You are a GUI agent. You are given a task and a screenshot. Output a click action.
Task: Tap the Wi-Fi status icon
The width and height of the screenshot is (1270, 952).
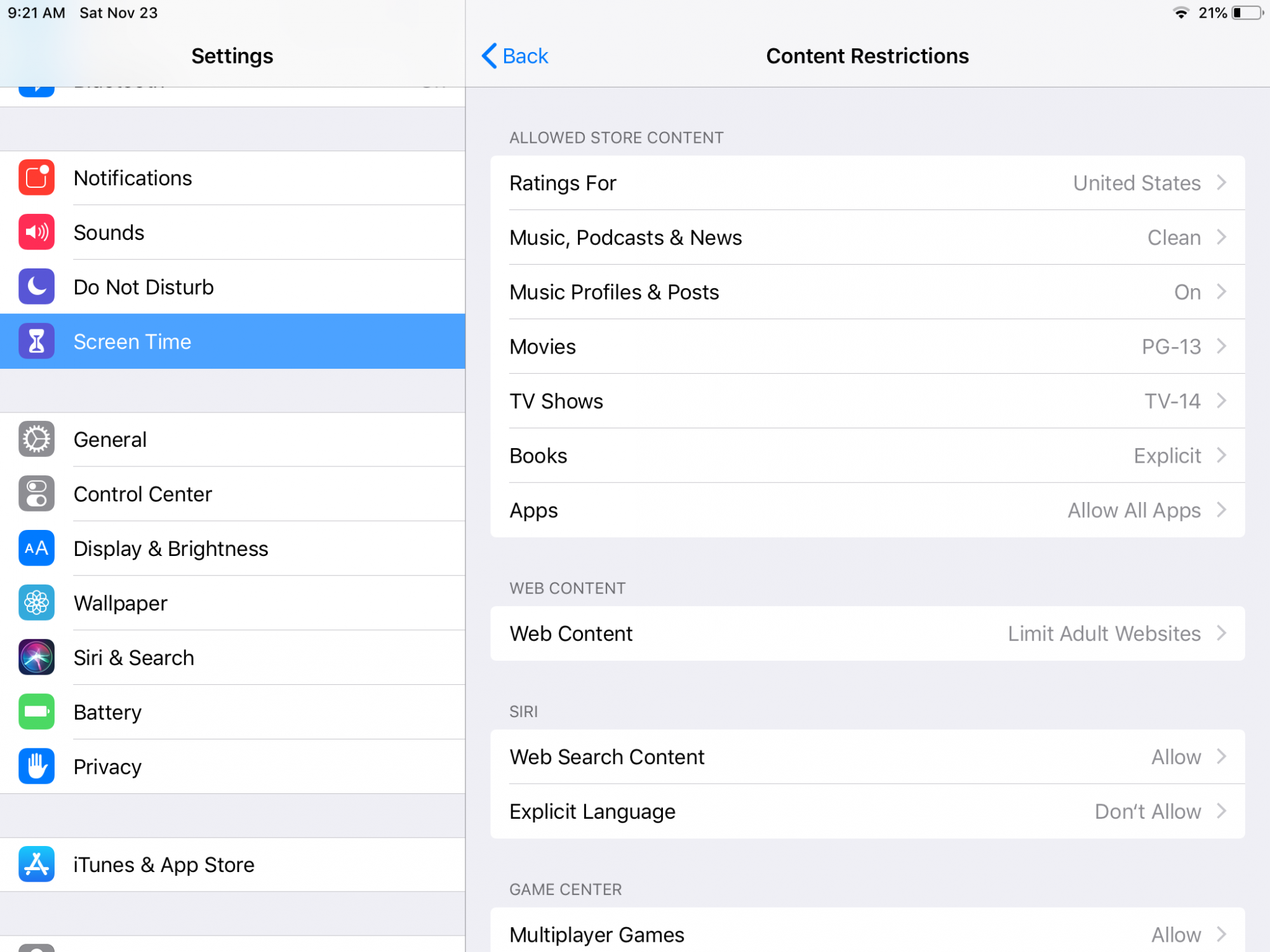(1181, 13)
